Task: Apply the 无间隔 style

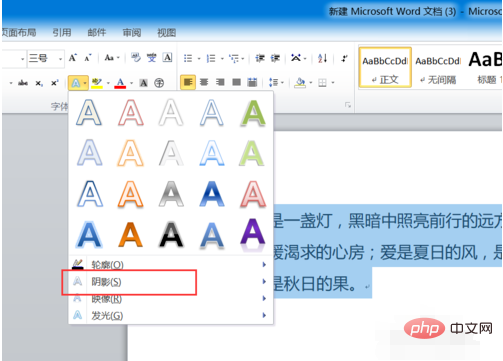Action: [438, 67]
